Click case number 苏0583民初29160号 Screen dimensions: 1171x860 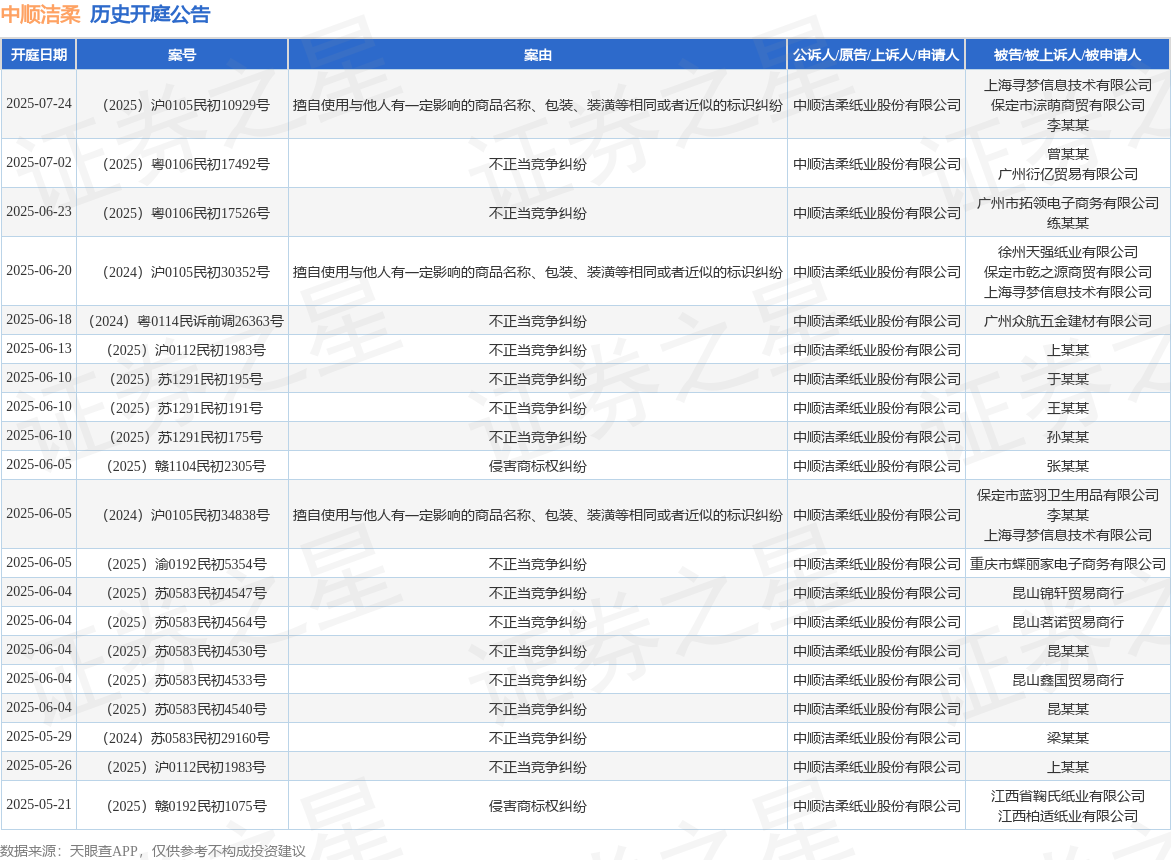186,739
